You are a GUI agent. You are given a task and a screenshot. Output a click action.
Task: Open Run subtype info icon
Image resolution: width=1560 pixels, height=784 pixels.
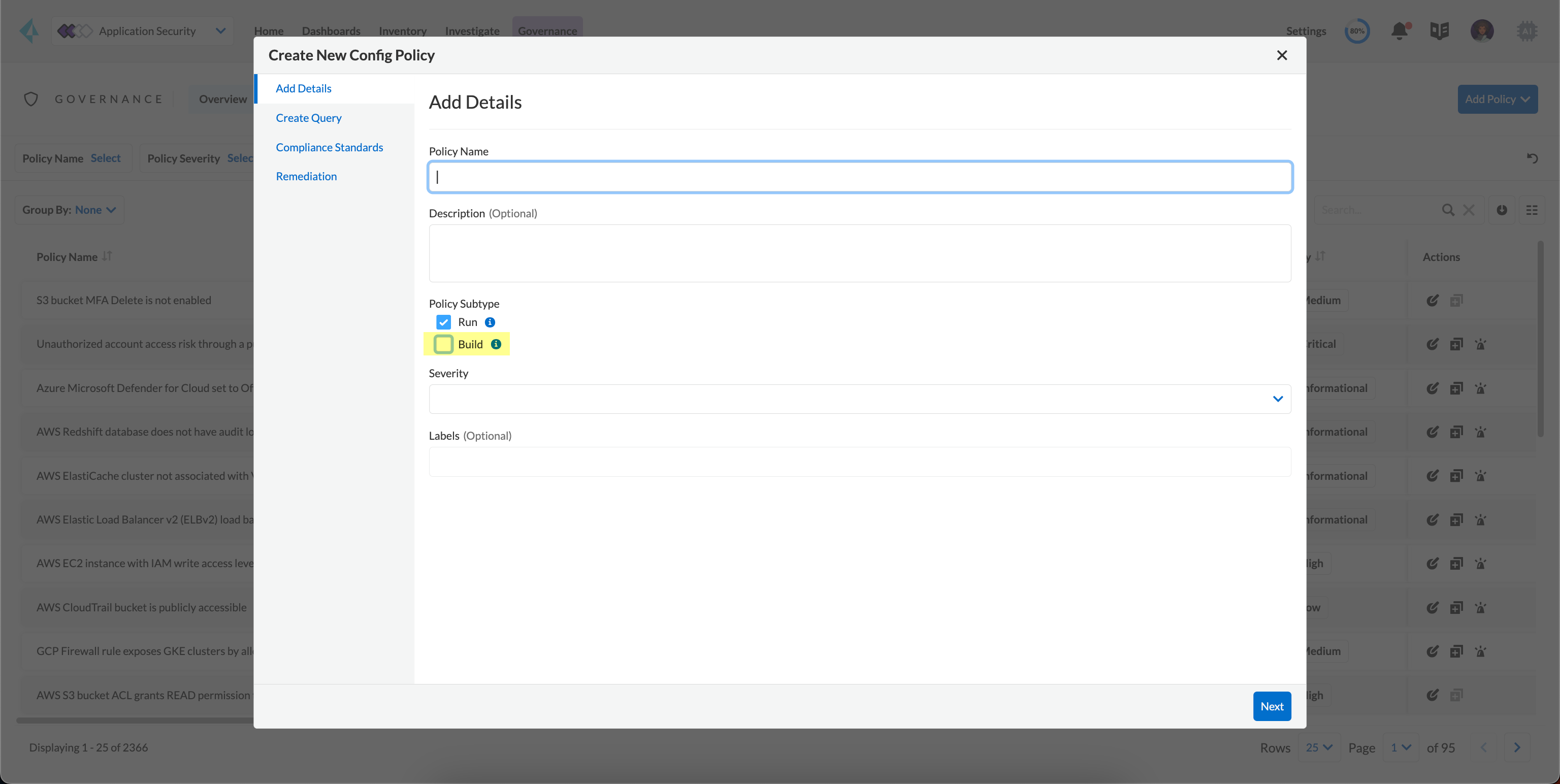490,322
